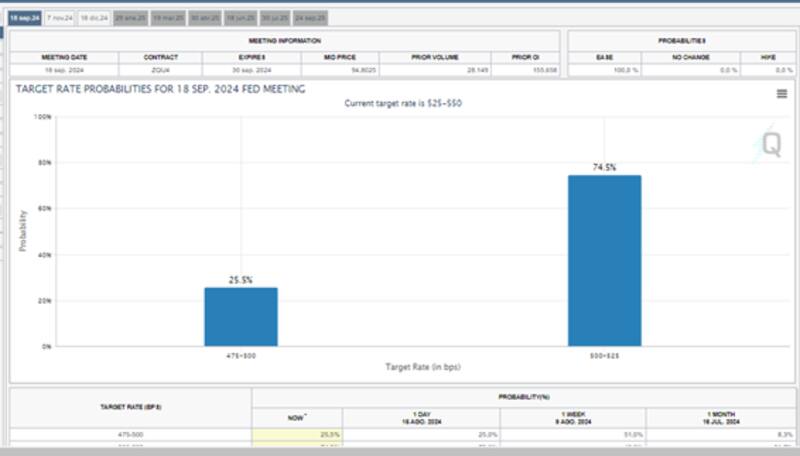Select the 30 jul.25 meeting tab

(274, 18)
